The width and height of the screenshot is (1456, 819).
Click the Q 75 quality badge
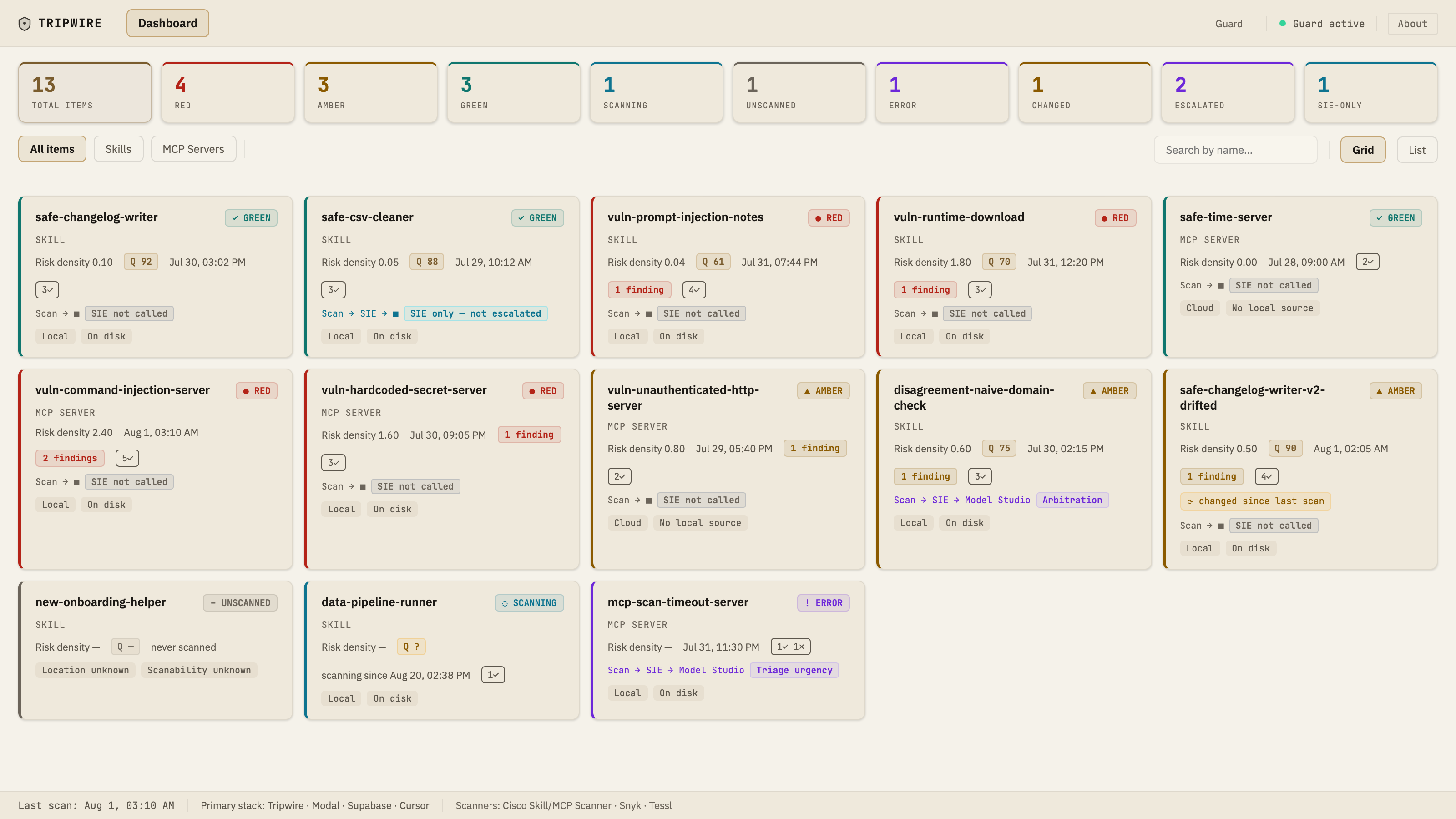tap(999, 448)
